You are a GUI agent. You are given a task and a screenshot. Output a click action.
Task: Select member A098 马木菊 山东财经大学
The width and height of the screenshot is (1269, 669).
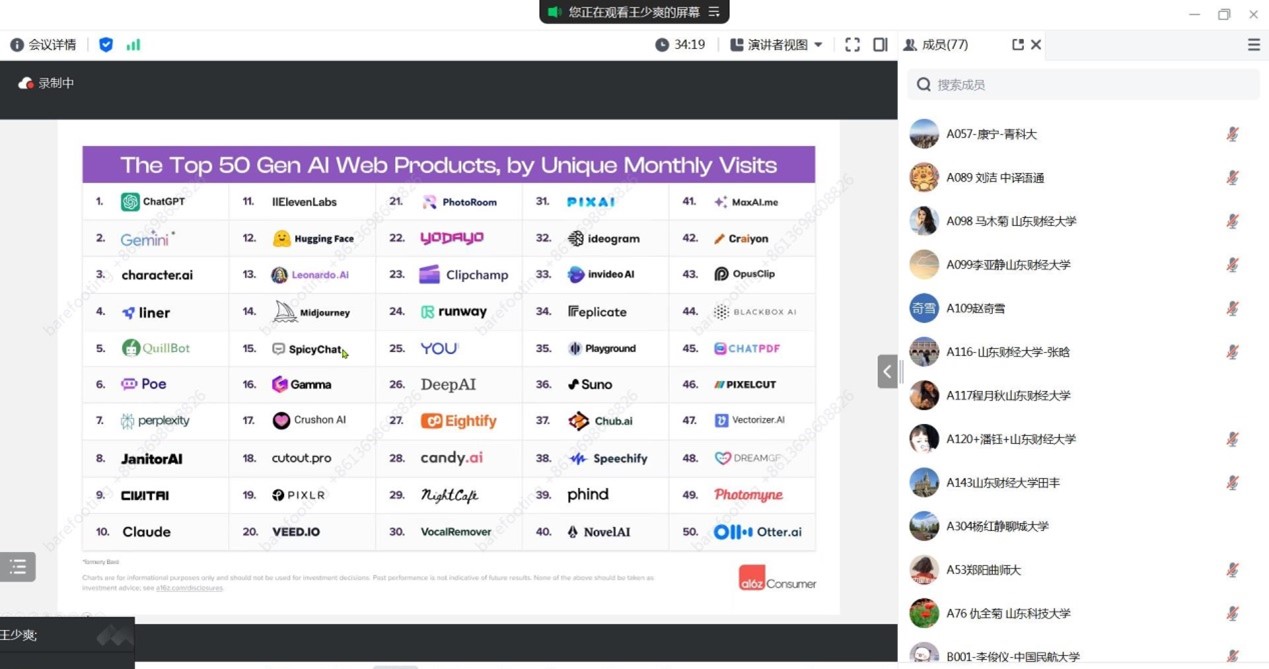[1010, 221]
